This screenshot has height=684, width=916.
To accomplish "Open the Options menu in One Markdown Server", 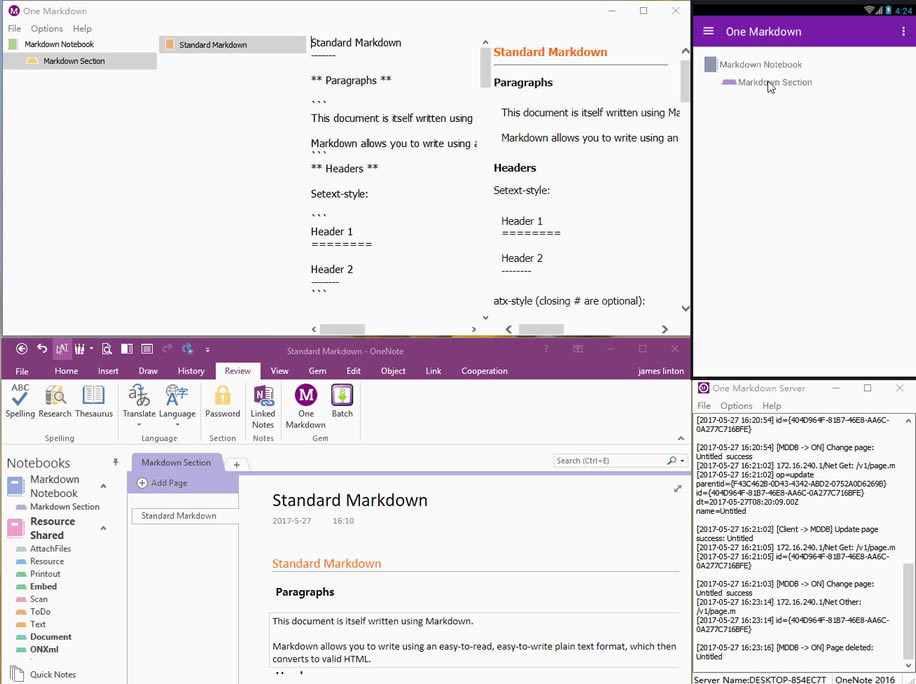I will (x=736, y=406).
